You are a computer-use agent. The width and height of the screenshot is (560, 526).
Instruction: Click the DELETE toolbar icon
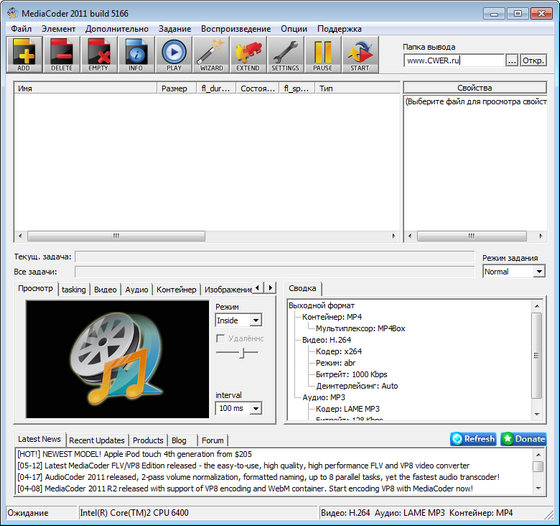click(x=62, y=55)
